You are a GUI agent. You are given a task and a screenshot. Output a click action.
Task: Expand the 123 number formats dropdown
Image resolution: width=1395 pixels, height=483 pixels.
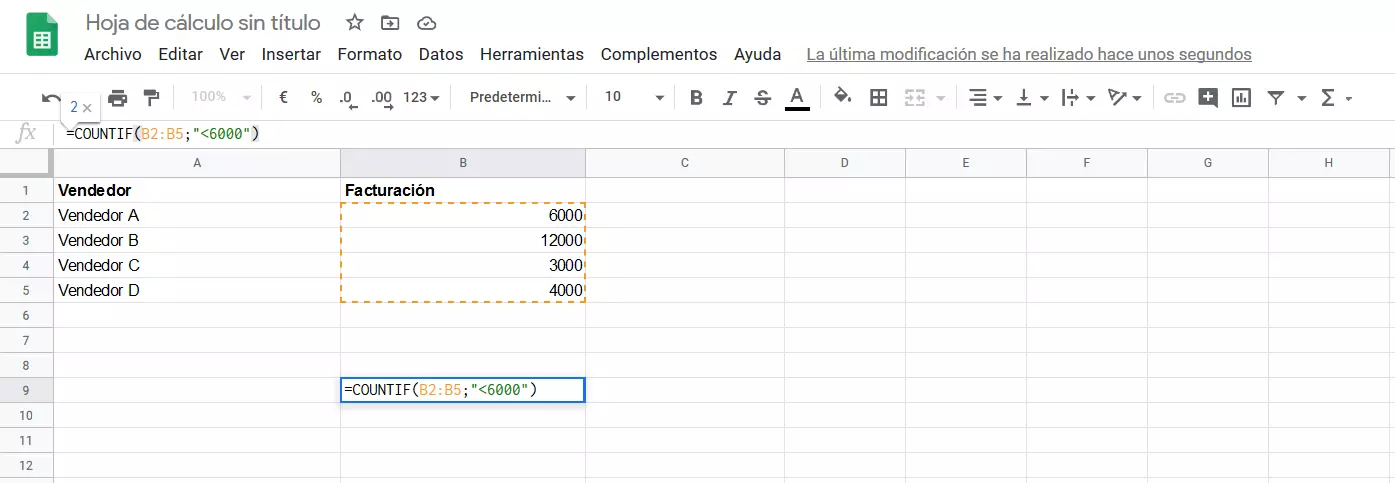coord(421,97)
